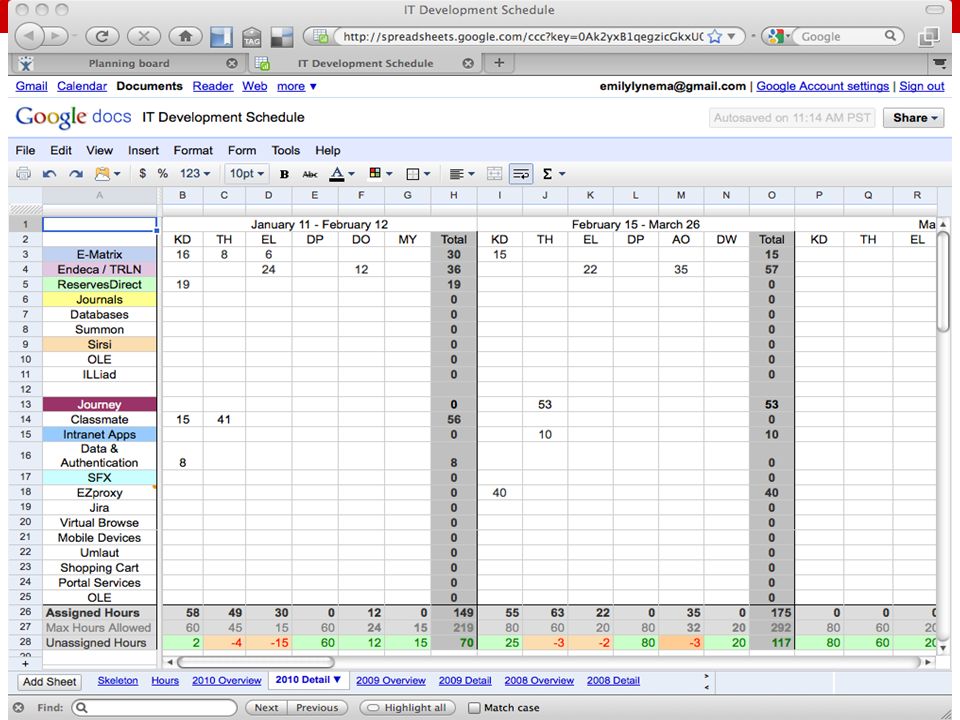Open the Calendar link
This screenshot has height=720, width=960.
click(82, 86)
